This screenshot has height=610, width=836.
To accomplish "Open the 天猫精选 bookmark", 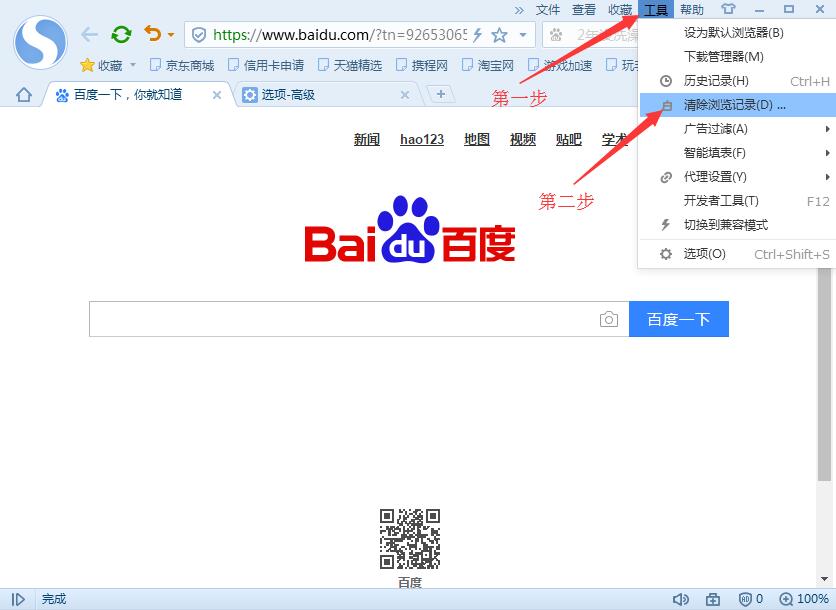I will coord(350,66).
